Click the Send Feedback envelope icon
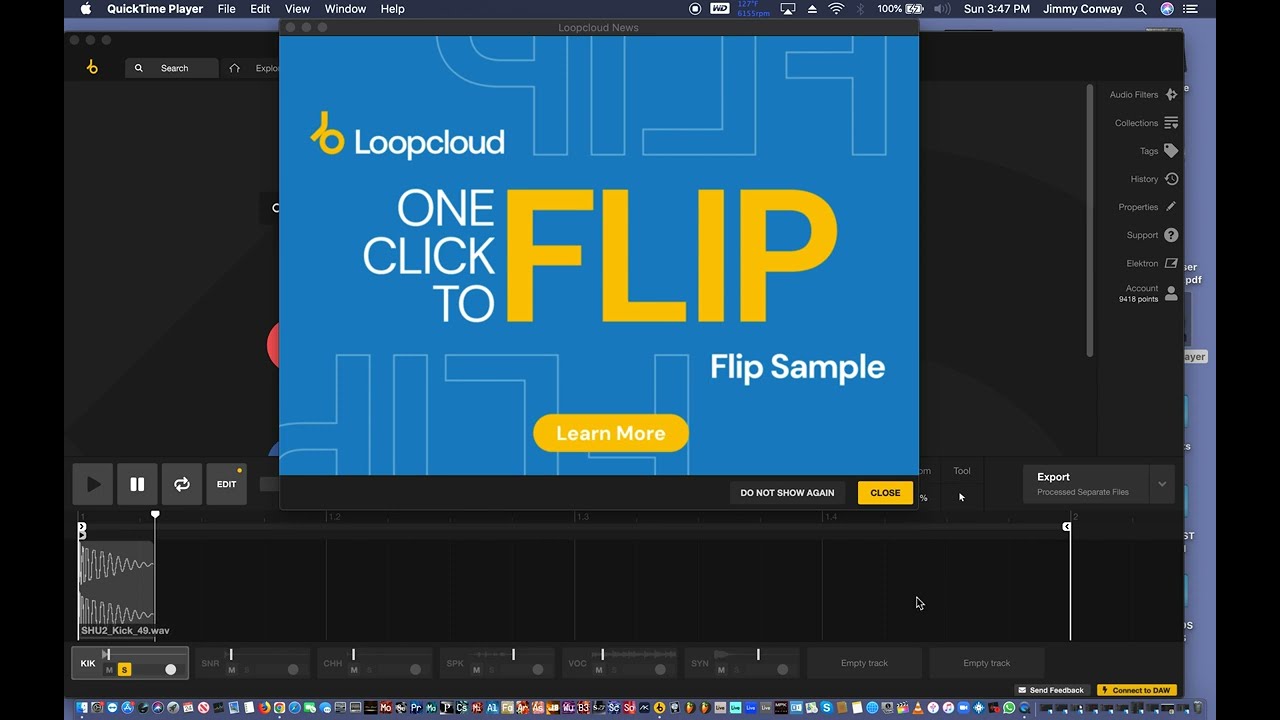Screen dimensions: 1280x720 pos(1021,690)
